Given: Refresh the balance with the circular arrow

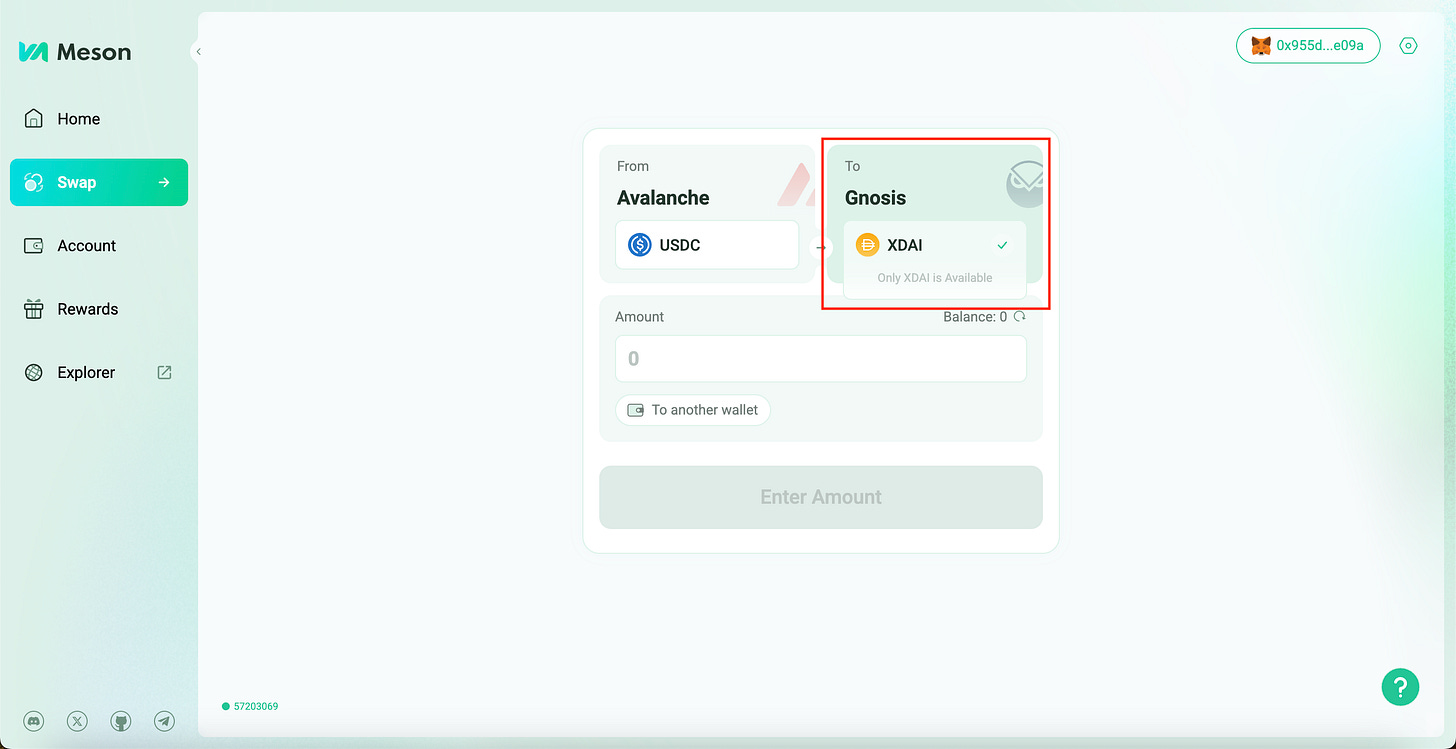Looking at the screenshot, I should click(x=1019, y=316).
